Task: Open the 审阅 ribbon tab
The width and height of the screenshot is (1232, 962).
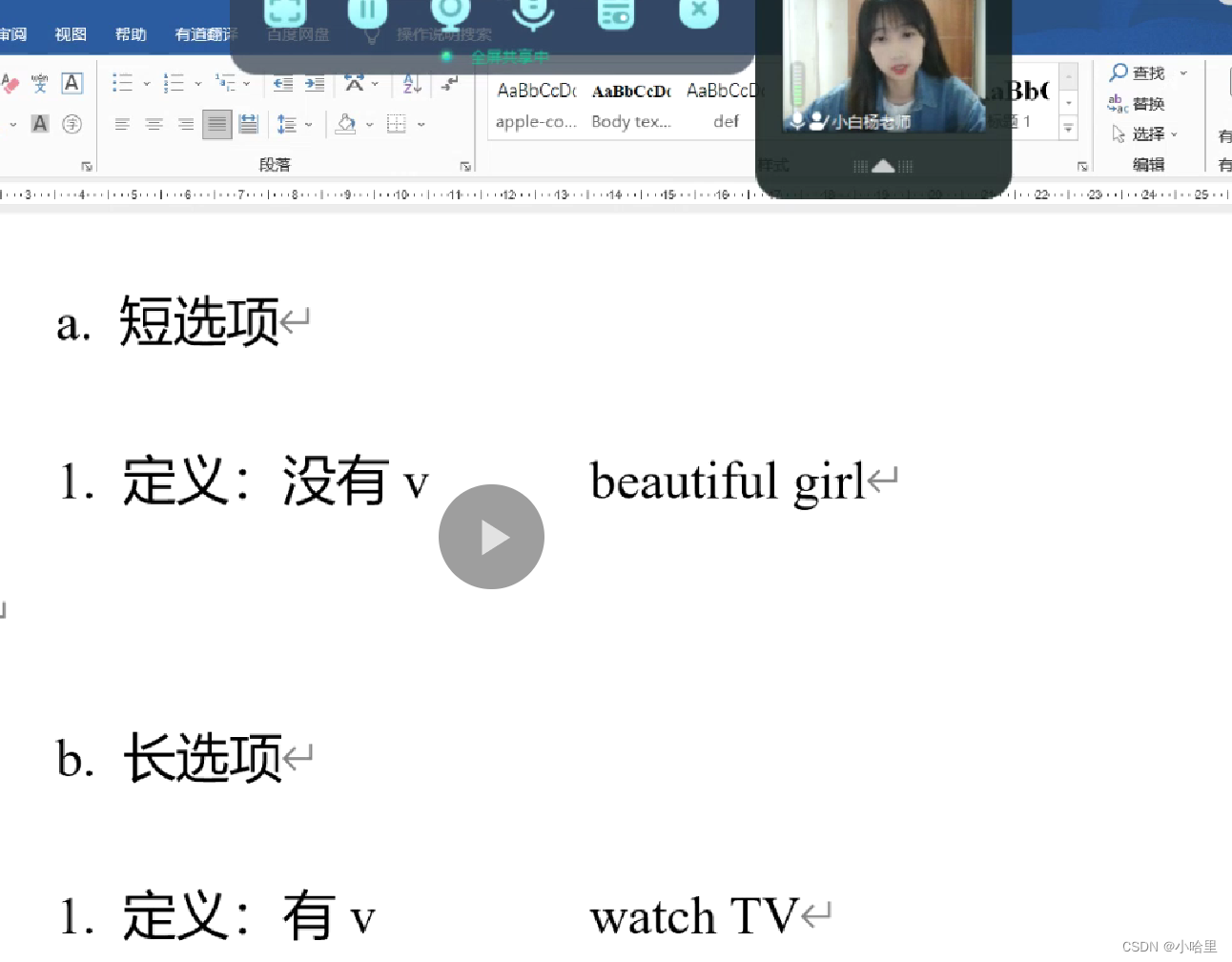Action: coord(12,34)
